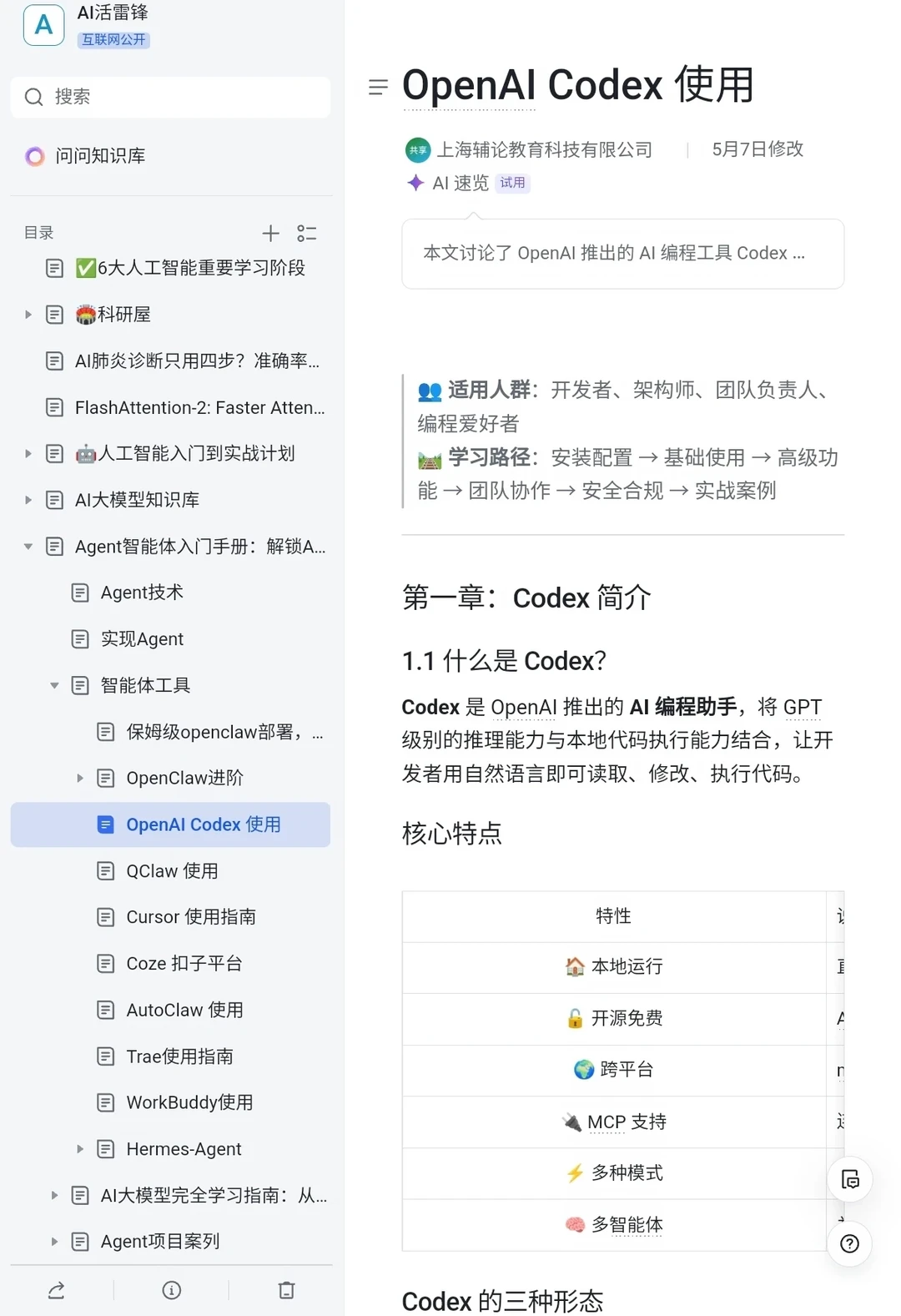Open FlashAttention-2: Faster Atten... document

200,407
